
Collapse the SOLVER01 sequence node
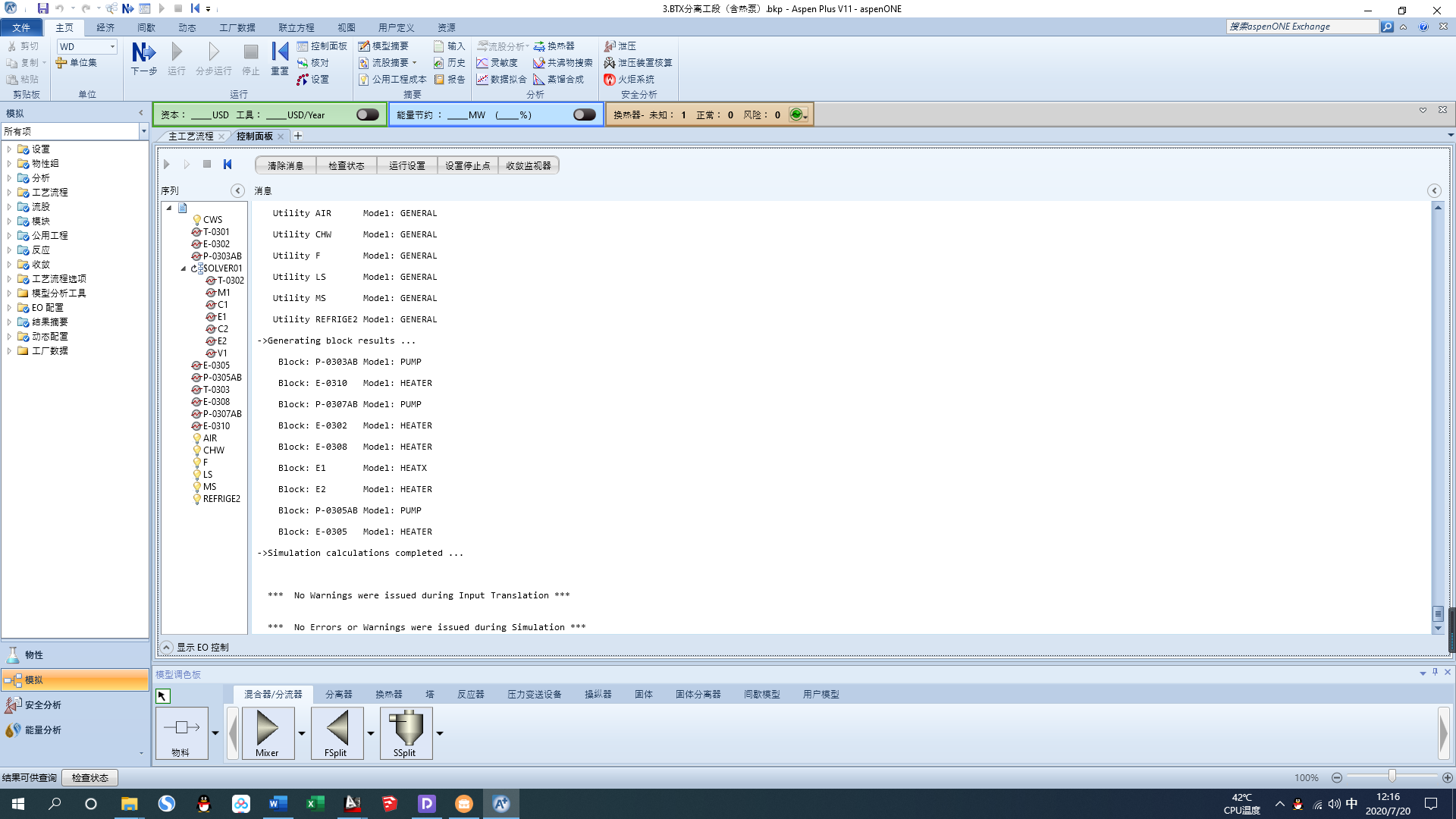click(184, 268)
